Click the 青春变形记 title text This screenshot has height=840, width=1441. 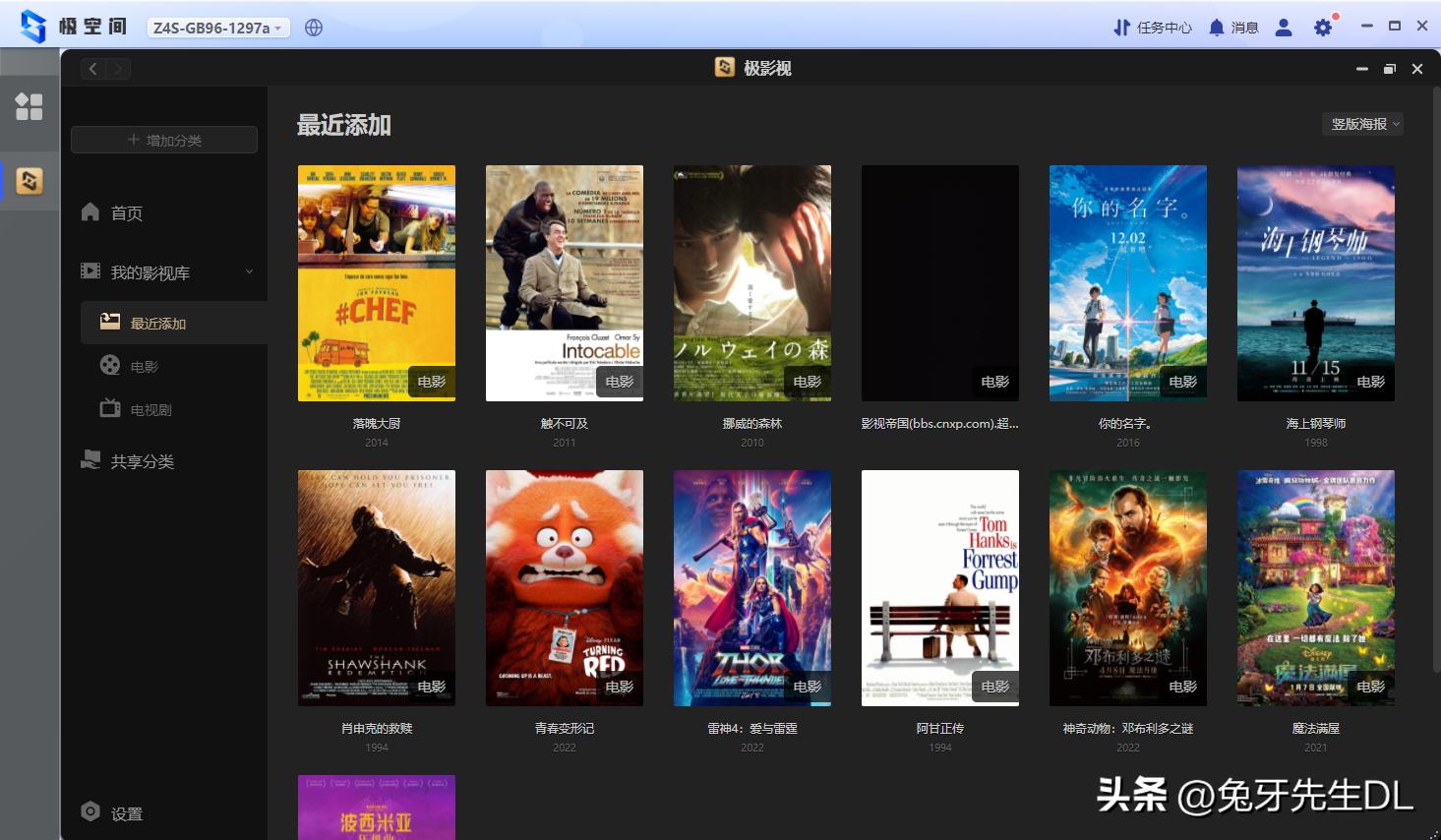click(x=565, y=728)
